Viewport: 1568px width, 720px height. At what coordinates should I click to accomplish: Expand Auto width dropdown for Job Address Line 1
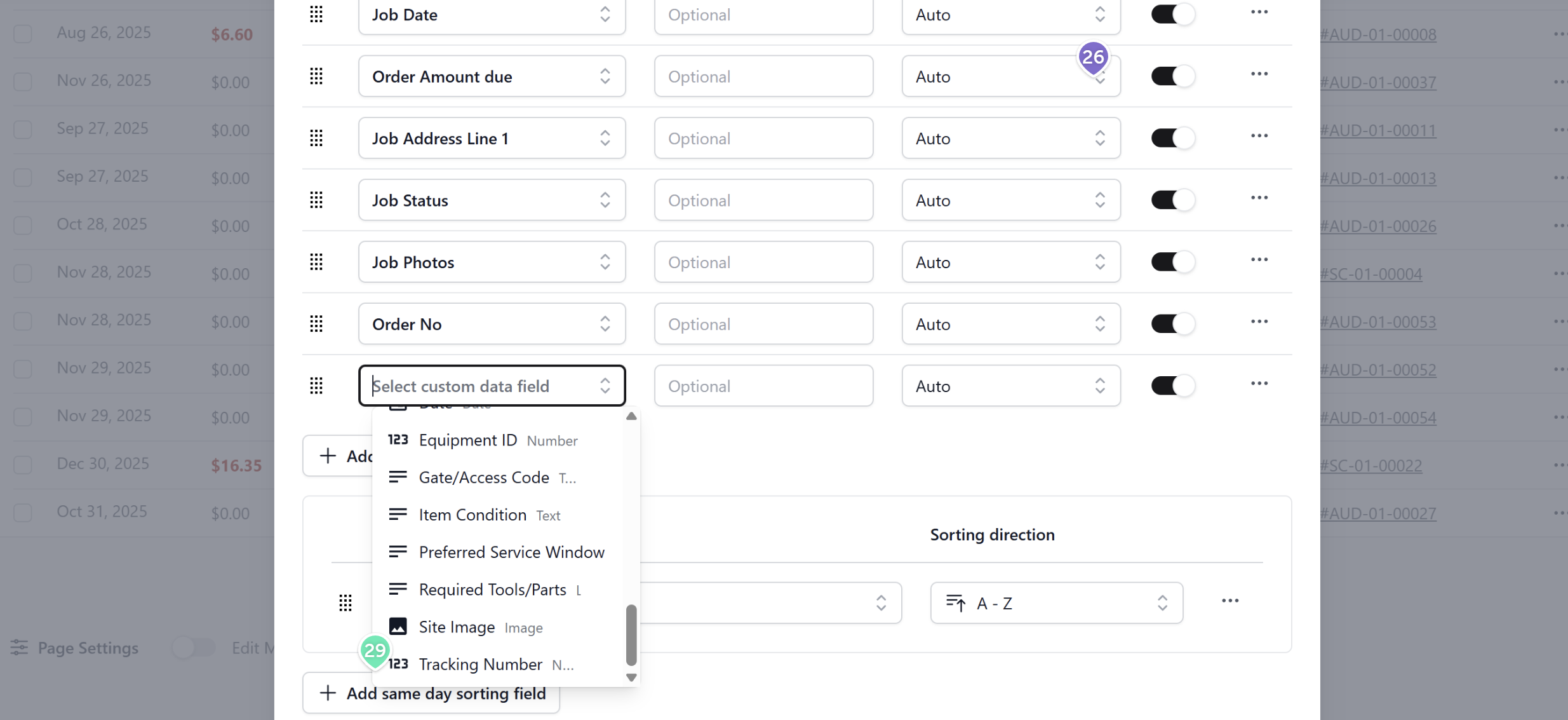pos(1010,139)
